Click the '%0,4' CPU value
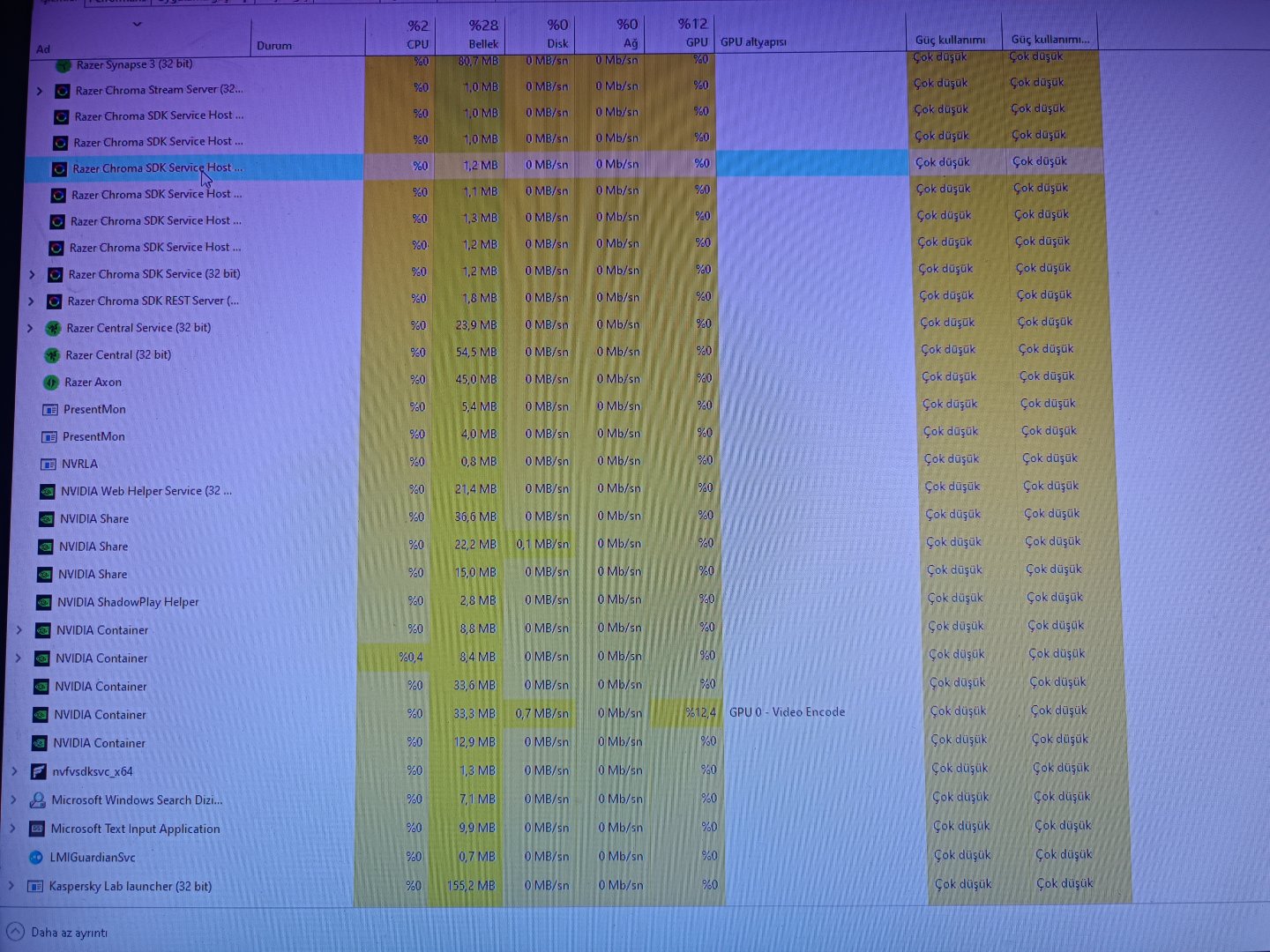 pyautogui.click(x=411, y=657)
